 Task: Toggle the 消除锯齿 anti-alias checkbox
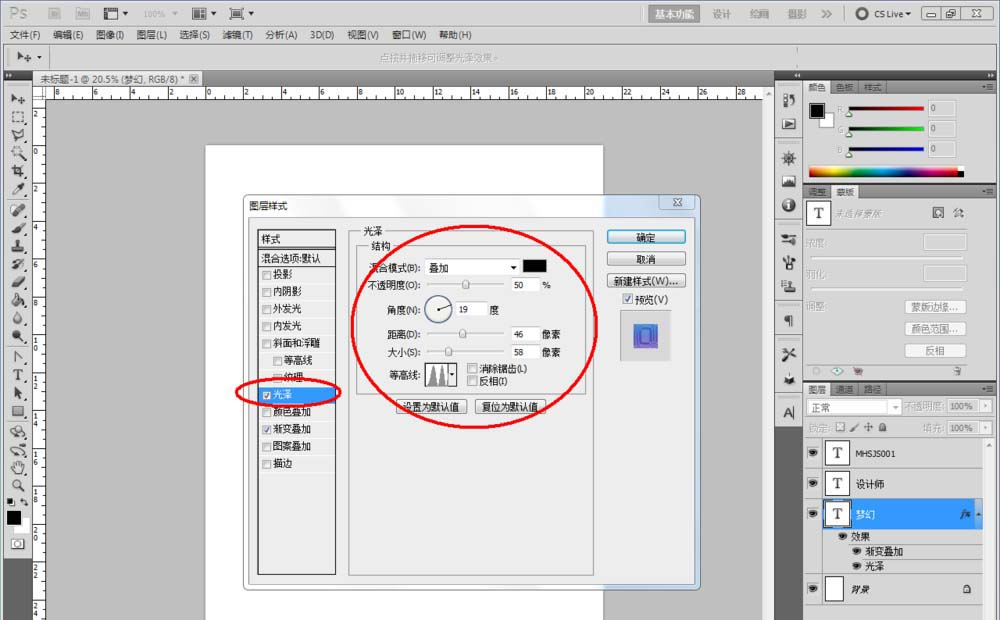[472, 369]
